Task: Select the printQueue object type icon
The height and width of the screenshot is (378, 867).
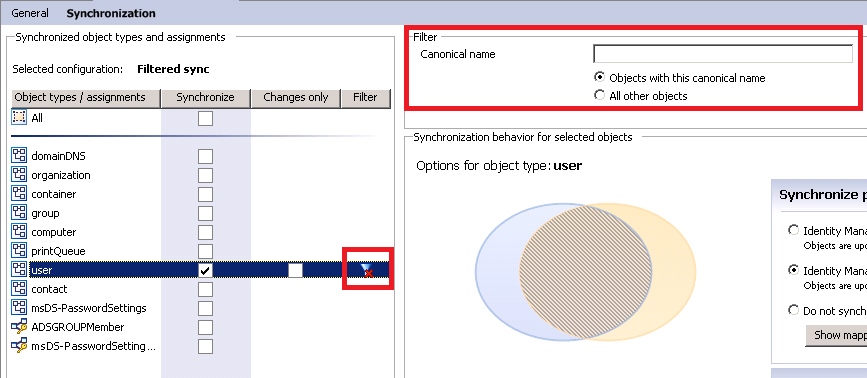Action: [x=19, y=251]
